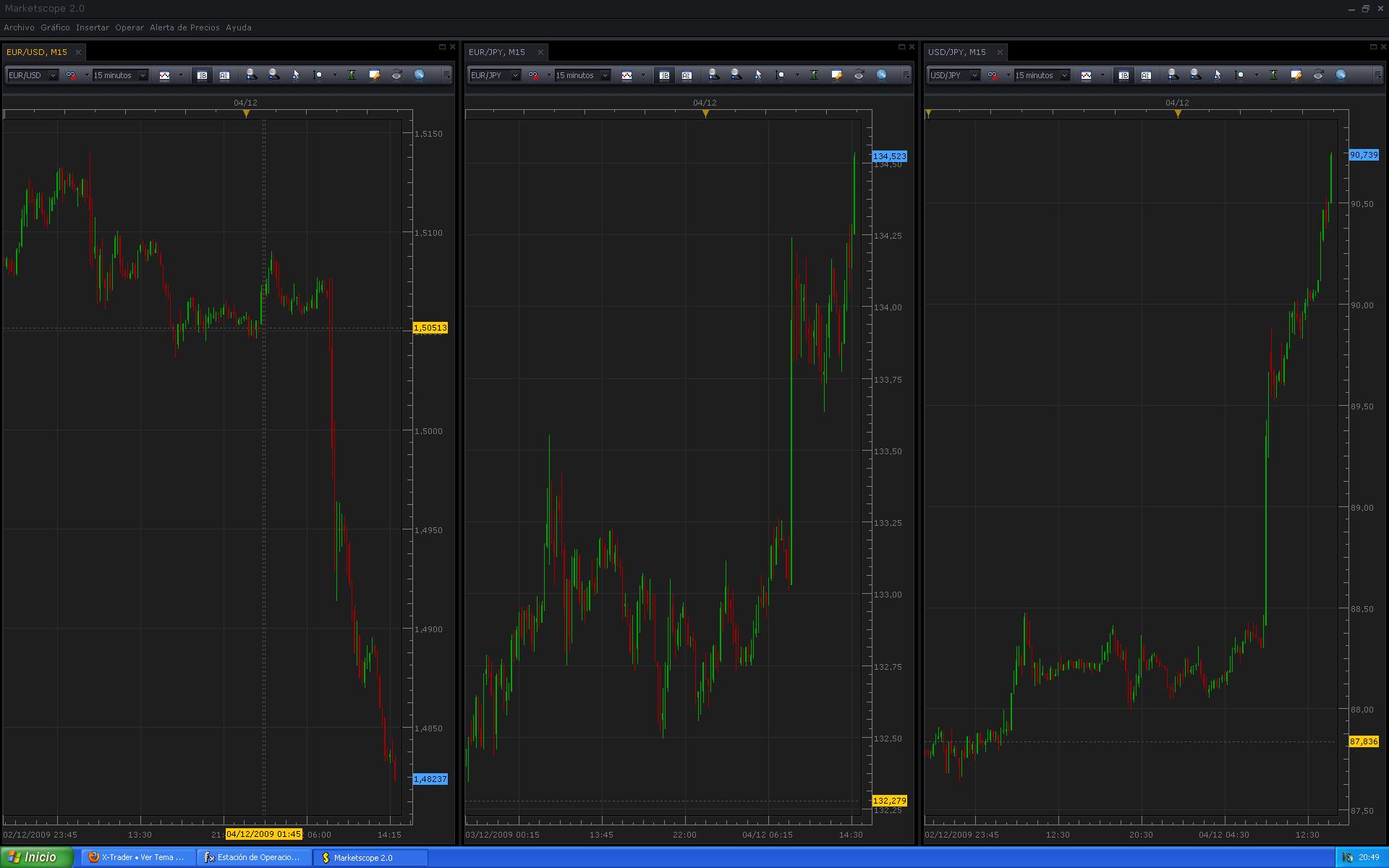Click the 1,50513 price label on EUR/USD axis
The width and height of the screenshot is (1389, 868).
430,328
